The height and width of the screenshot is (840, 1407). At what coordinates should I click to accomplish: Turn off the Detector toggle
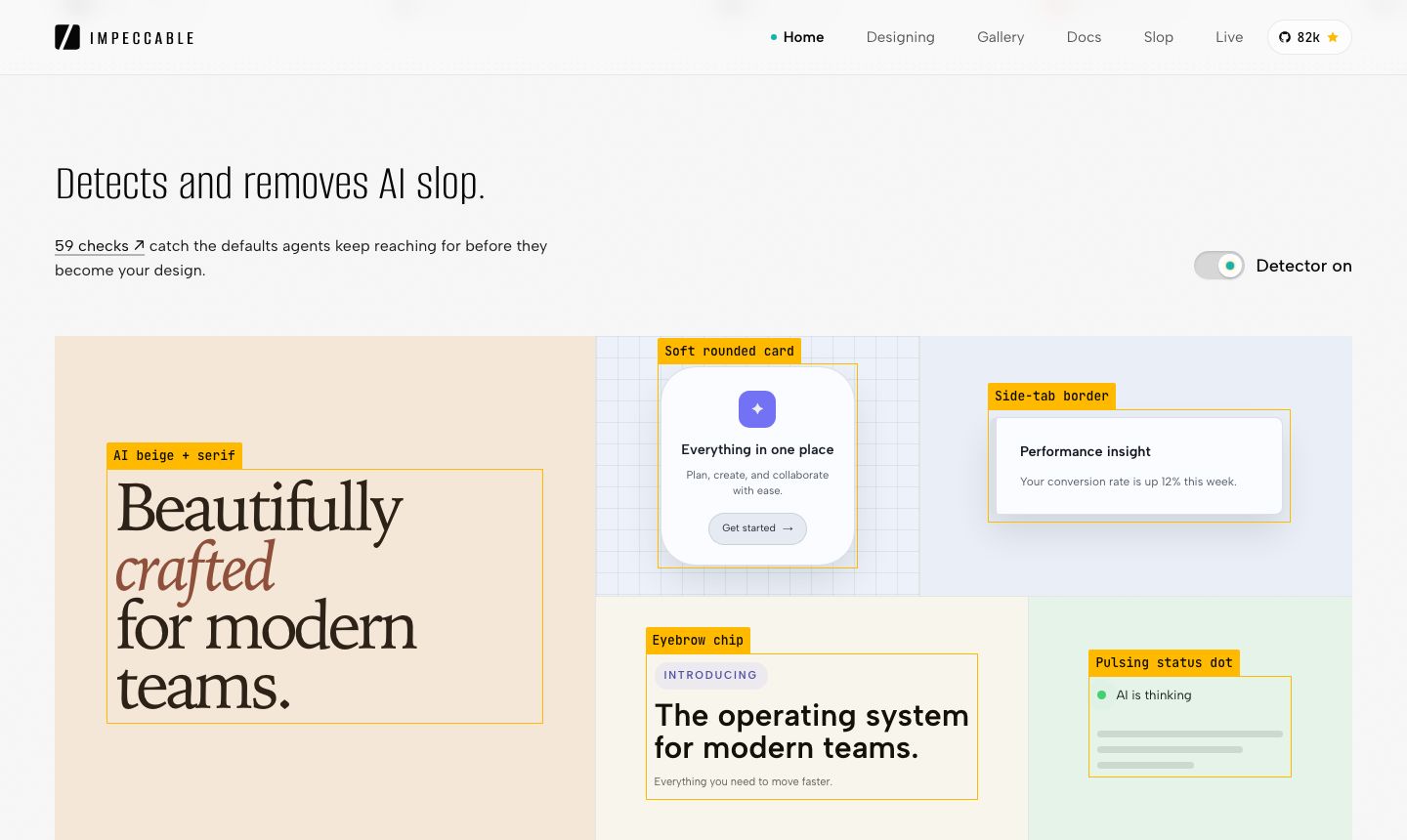1218,266
